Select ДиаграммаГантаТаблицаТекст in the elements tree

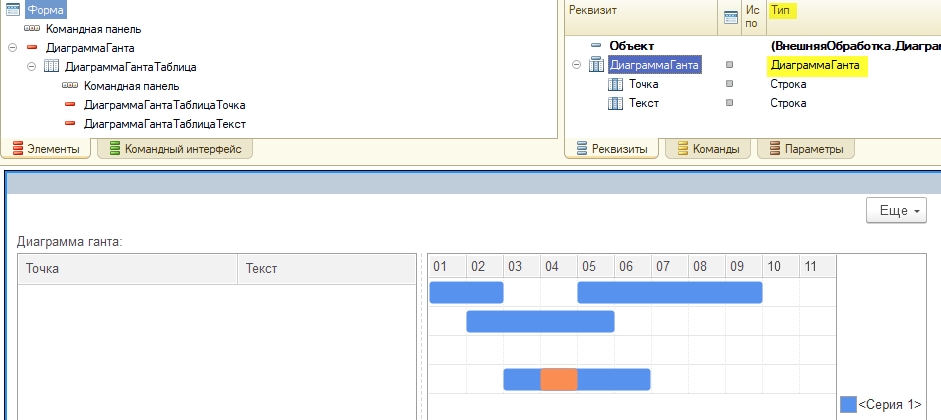point(164,124)
